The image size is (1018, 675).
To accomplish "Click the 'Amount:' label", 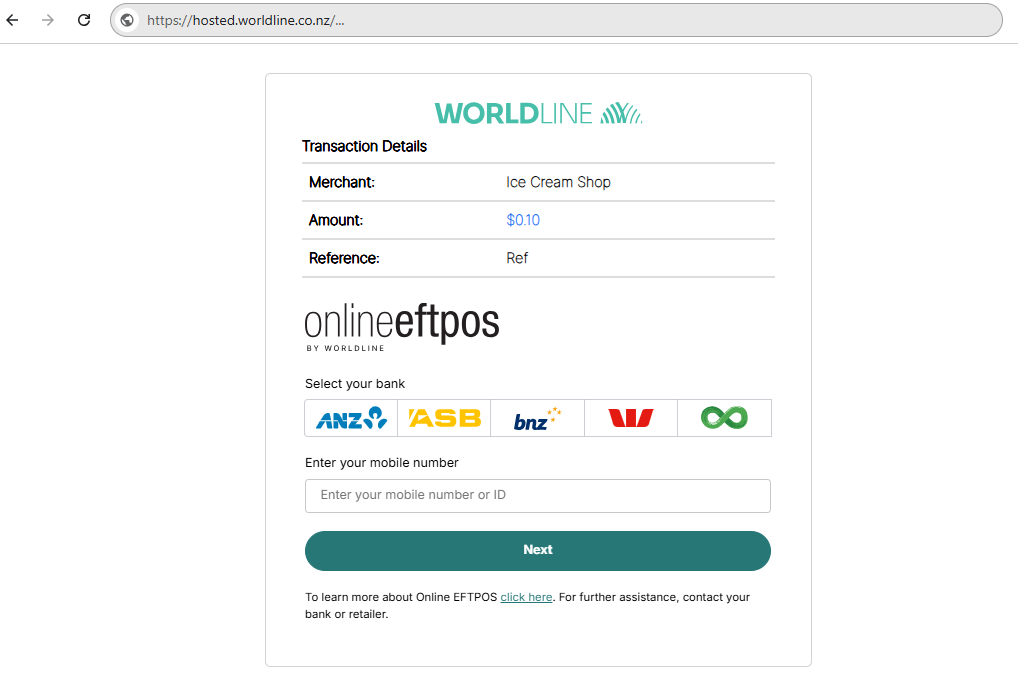I will coord(336,220).
